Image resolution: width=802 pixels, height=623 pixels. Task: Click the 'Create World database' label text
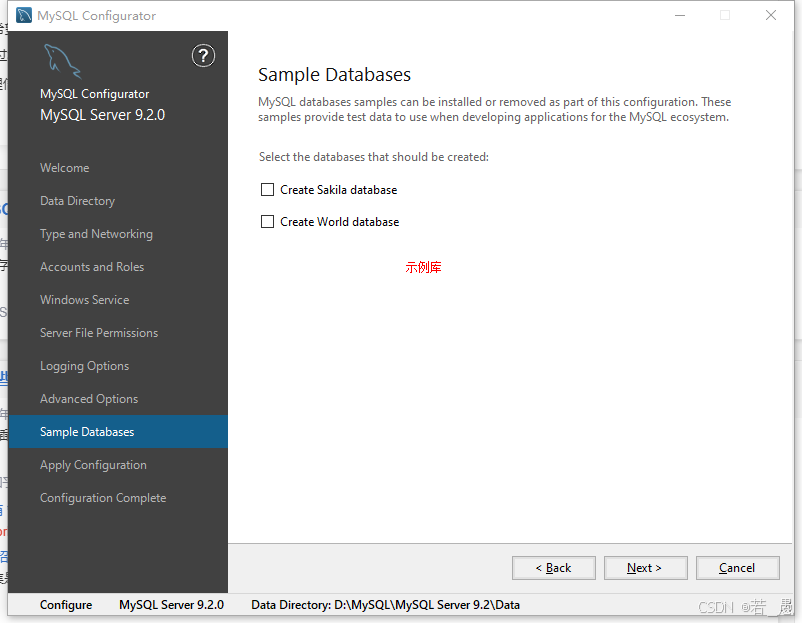pyautogui.click(x=340, y=222)
